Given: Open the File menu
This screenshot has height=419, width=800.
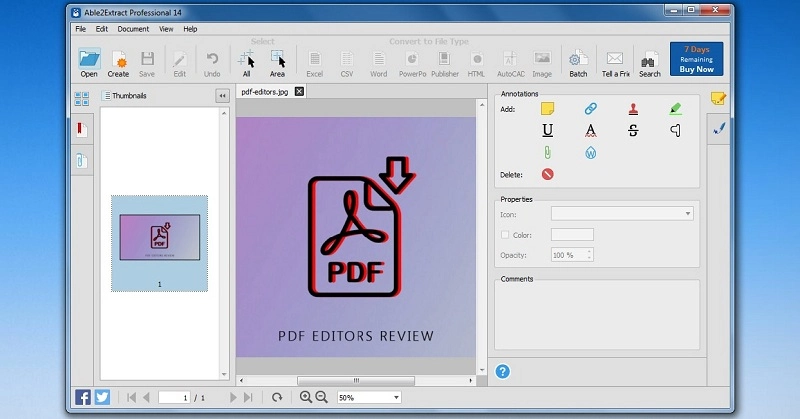Looking at the screenshot, I should pyautogui.click(x=81, y=29).
